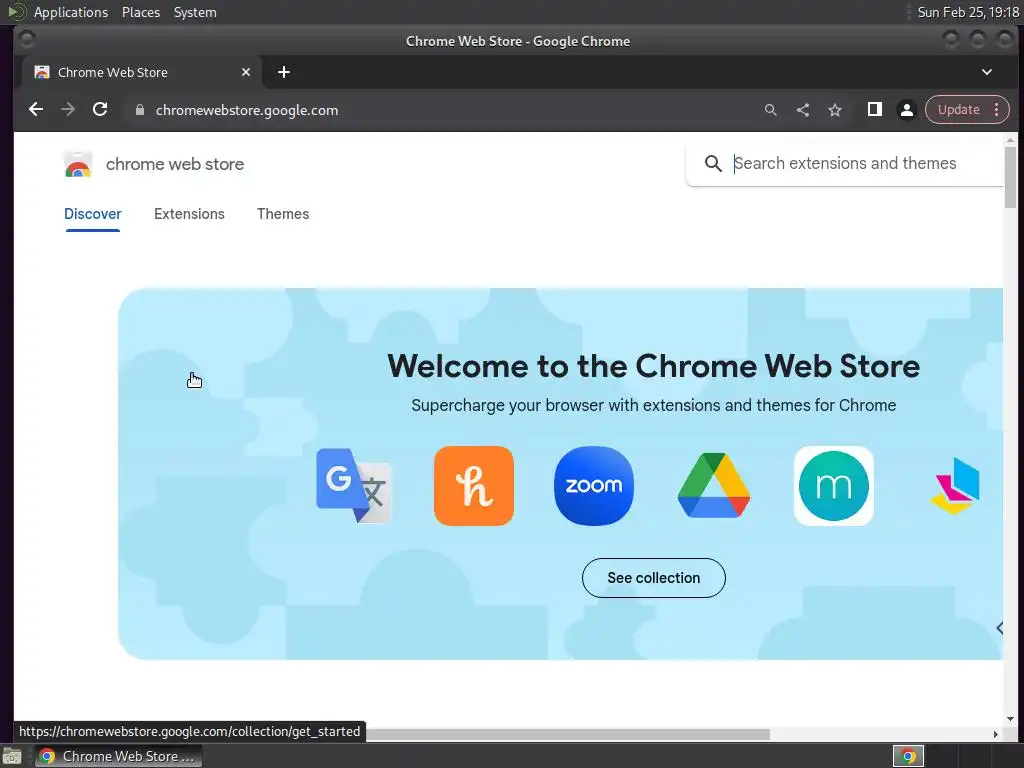Open the Places menu
Image resolution: width=1024 pixels, height=768 pixels.
click(140, 12)
